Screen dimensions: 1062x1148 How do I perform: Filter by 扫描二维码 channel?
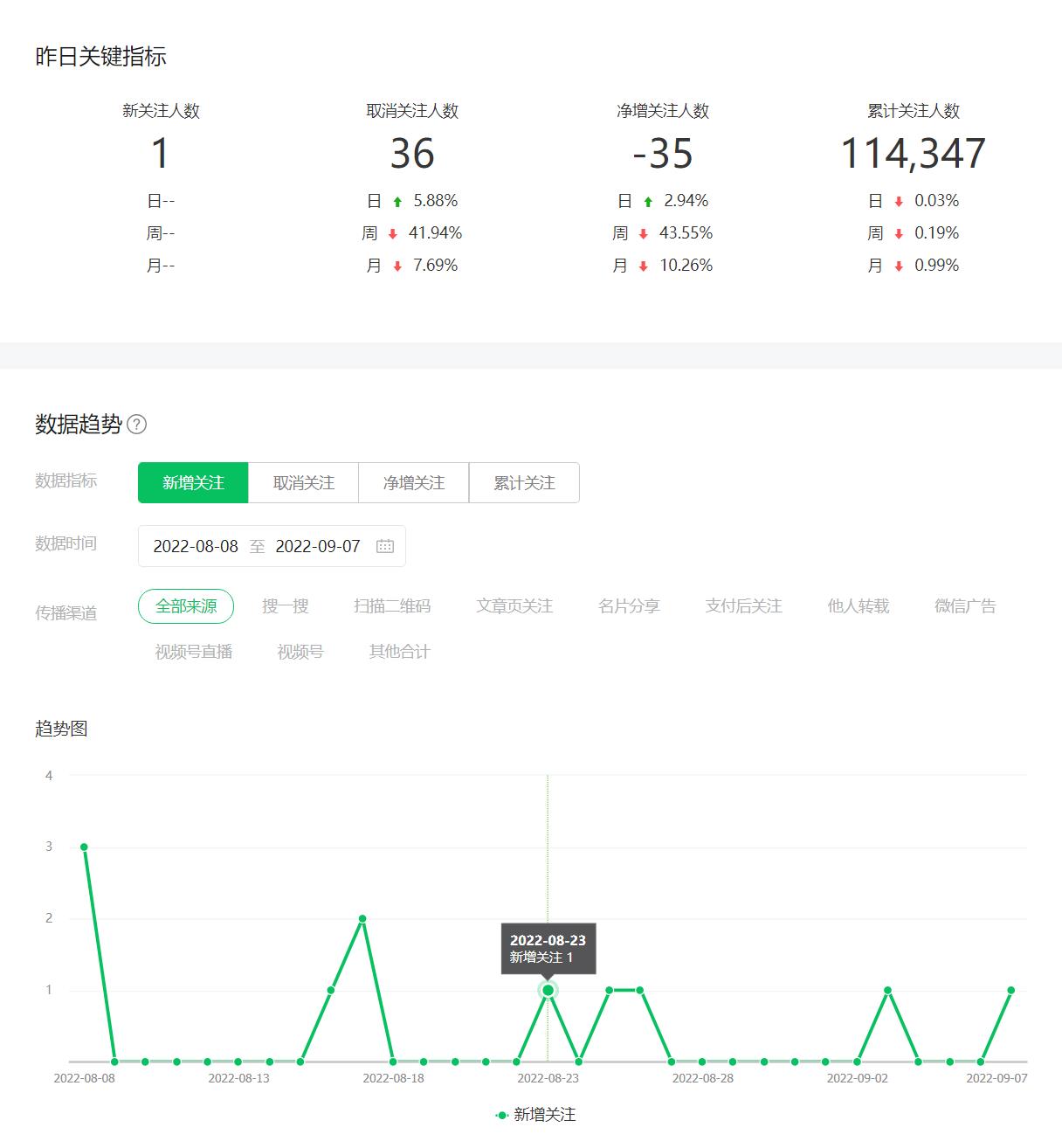pyautogui.click(x=392, y=606)
